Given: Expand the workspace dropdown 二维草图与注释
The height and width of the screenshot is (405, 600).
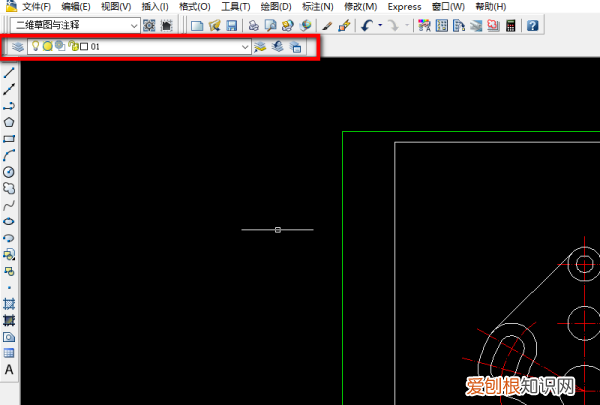Looking at the screenshot, I should click(x=134, y=25).
